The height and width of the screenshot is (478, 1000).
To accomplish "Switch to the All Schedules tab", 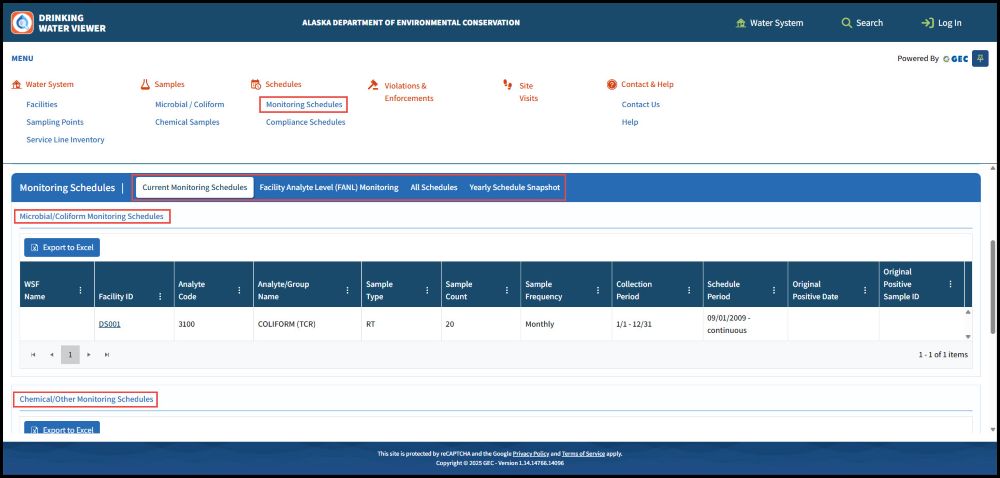I will point(434,187).
